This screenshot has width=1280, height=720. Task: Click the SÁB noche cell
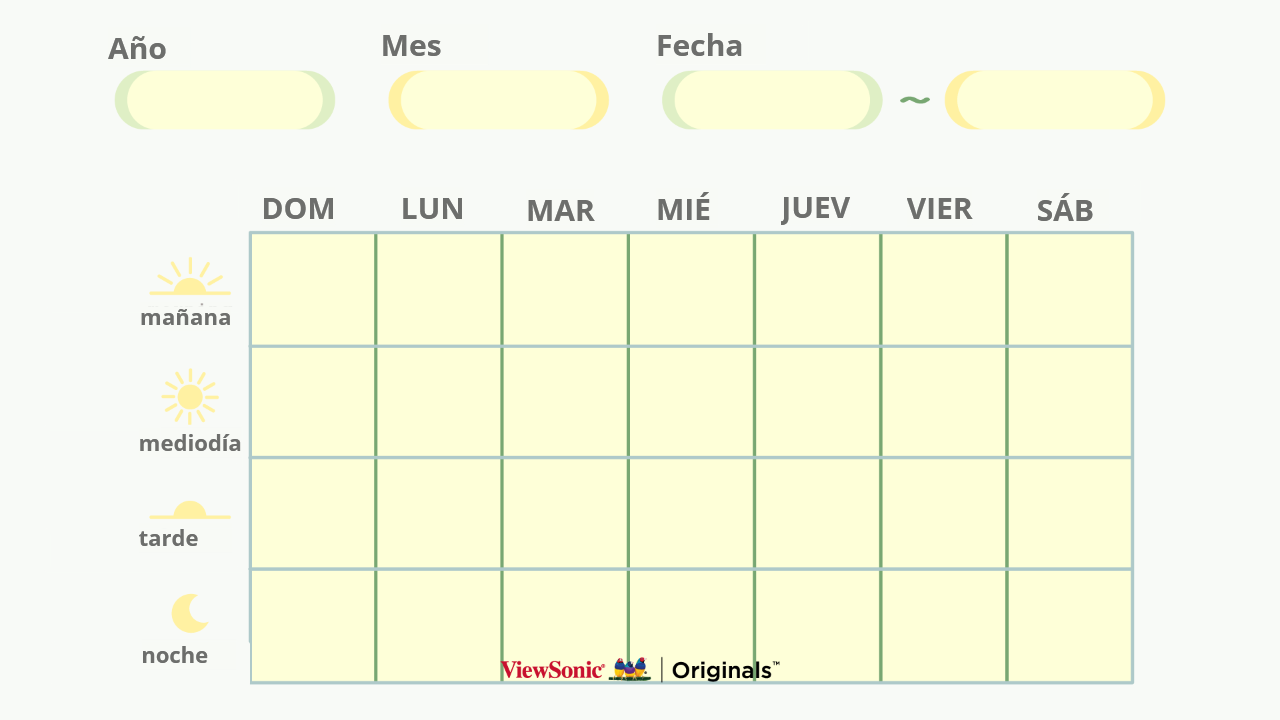pyautogui.click(x=1069, y=626)
